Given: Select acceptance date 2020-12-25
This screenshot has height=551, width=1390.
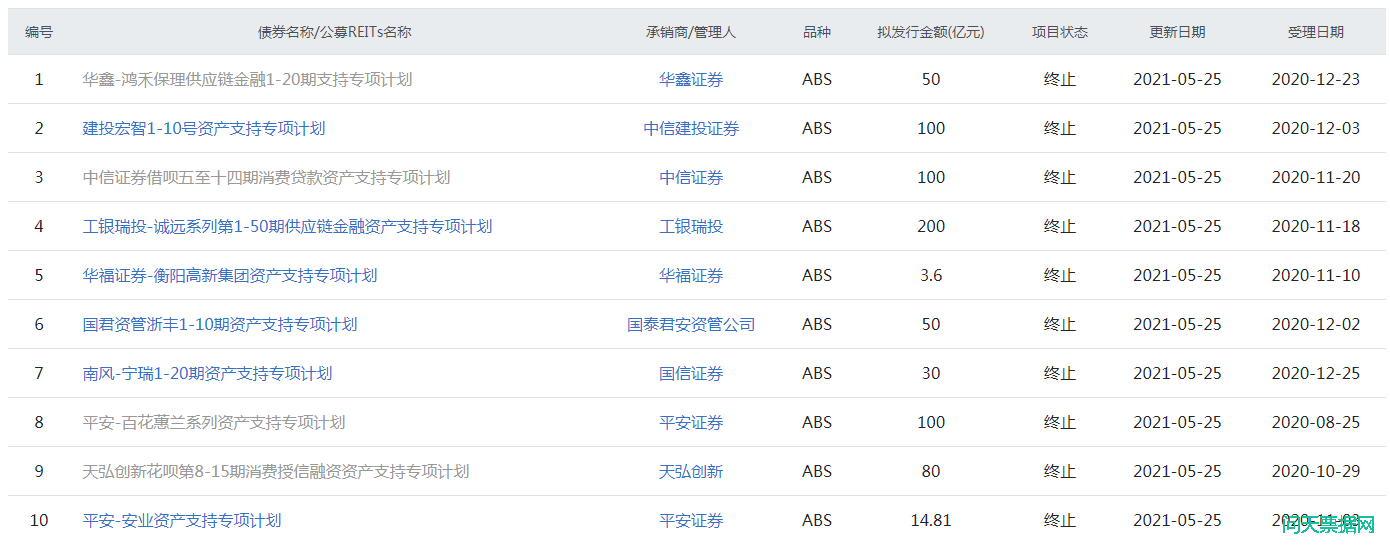Looking at the screenshot, I should (1316, 373).
